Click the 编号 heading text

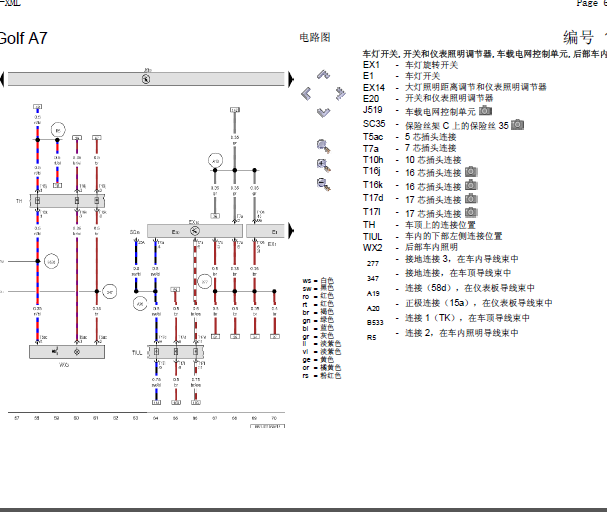click(x=578, y=38)
